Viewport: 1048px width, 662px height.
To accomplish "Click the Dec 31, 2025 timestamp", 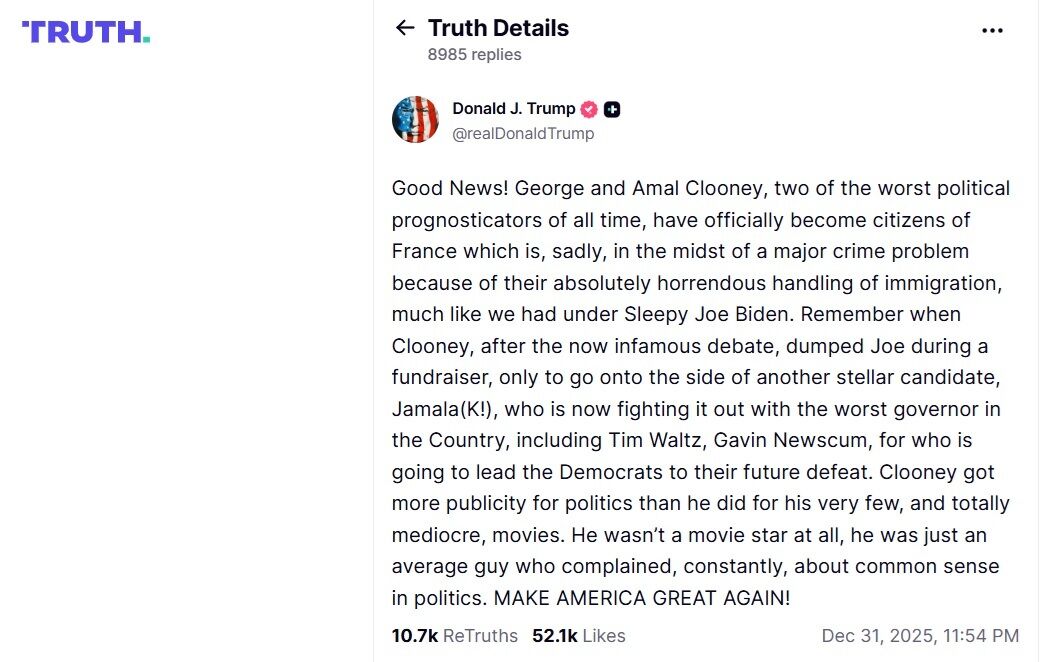I will click(x=919, y=635).
